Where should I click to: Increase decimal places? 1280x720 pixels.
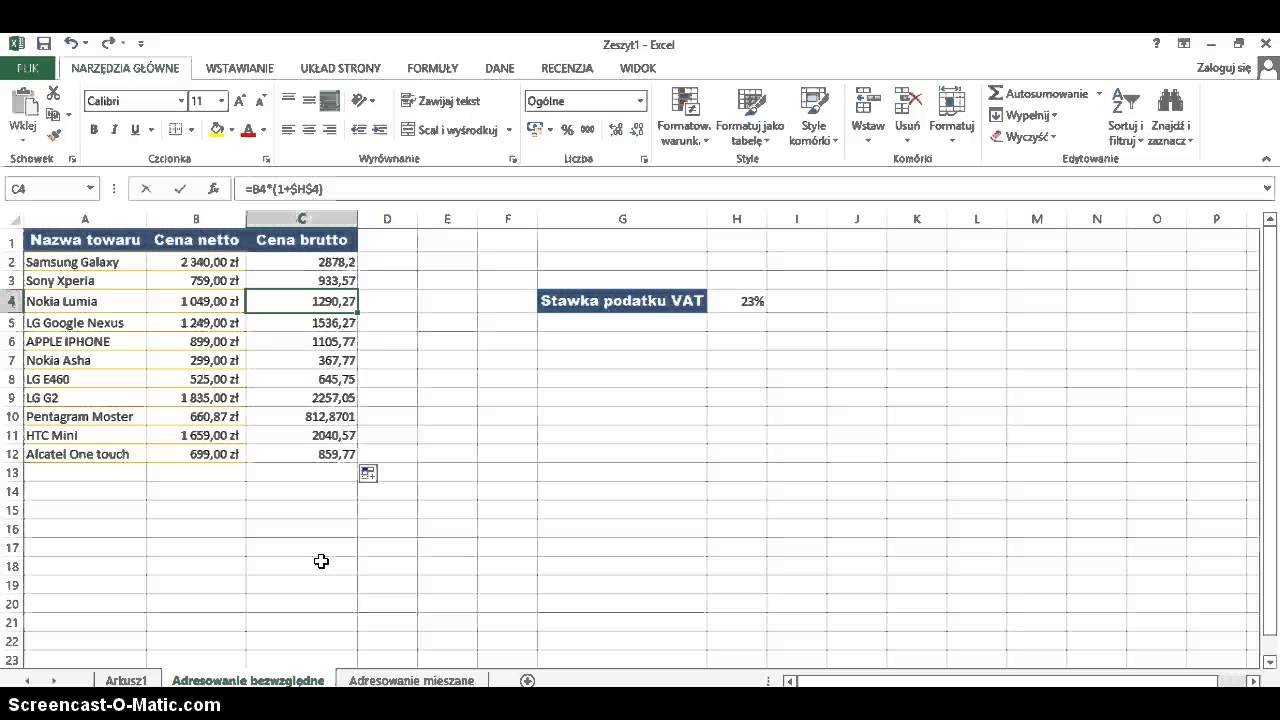click(x=616, y=130)
